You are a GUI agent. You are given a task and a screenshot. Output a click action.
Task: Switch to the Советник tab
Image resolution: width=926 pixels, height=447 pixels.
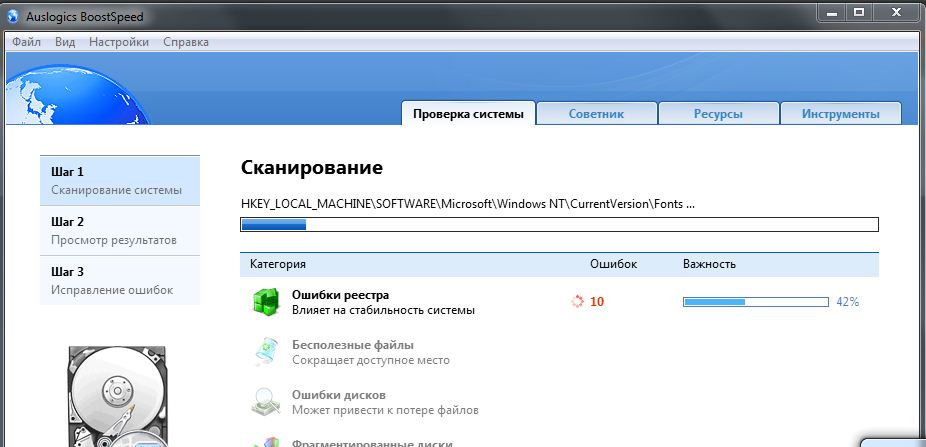[596, 113]
